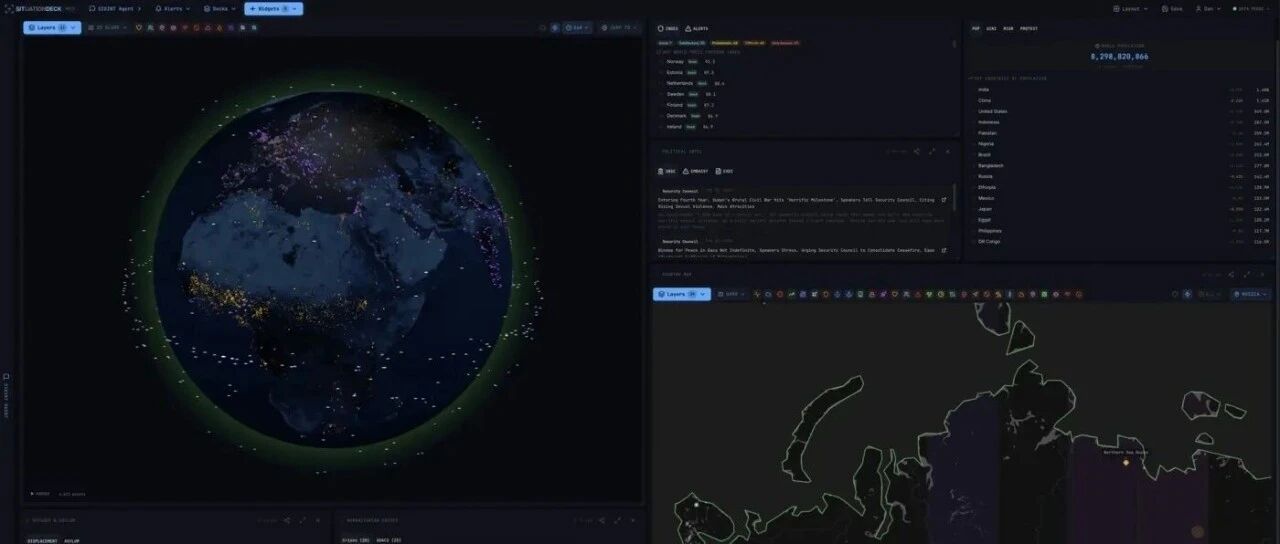Select the Finland row

[805, 105]
